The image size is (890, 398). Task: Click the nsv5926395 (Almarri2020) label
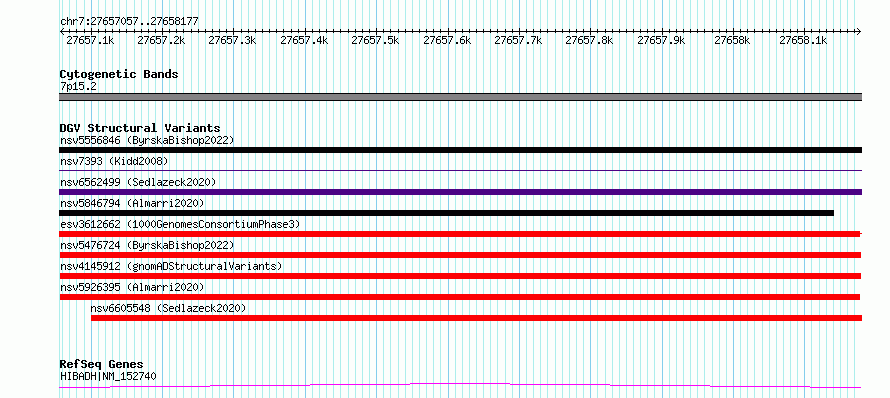(x=132, y=287)
